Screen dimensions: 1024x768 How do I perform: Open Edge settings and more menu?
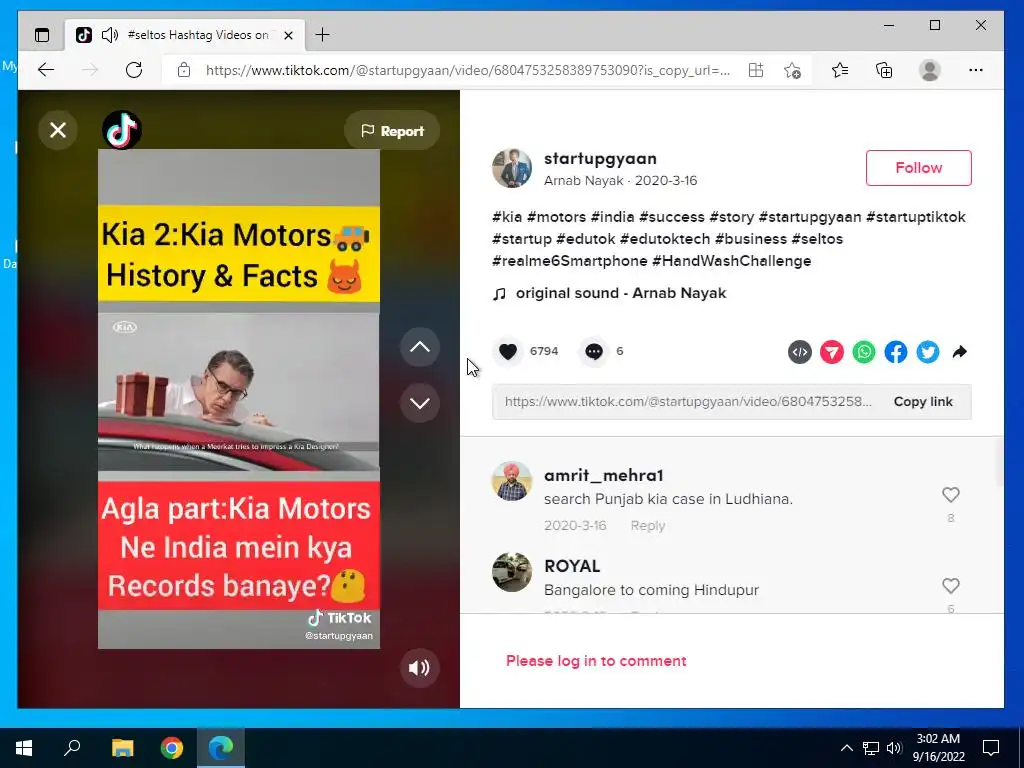[976, 70]
